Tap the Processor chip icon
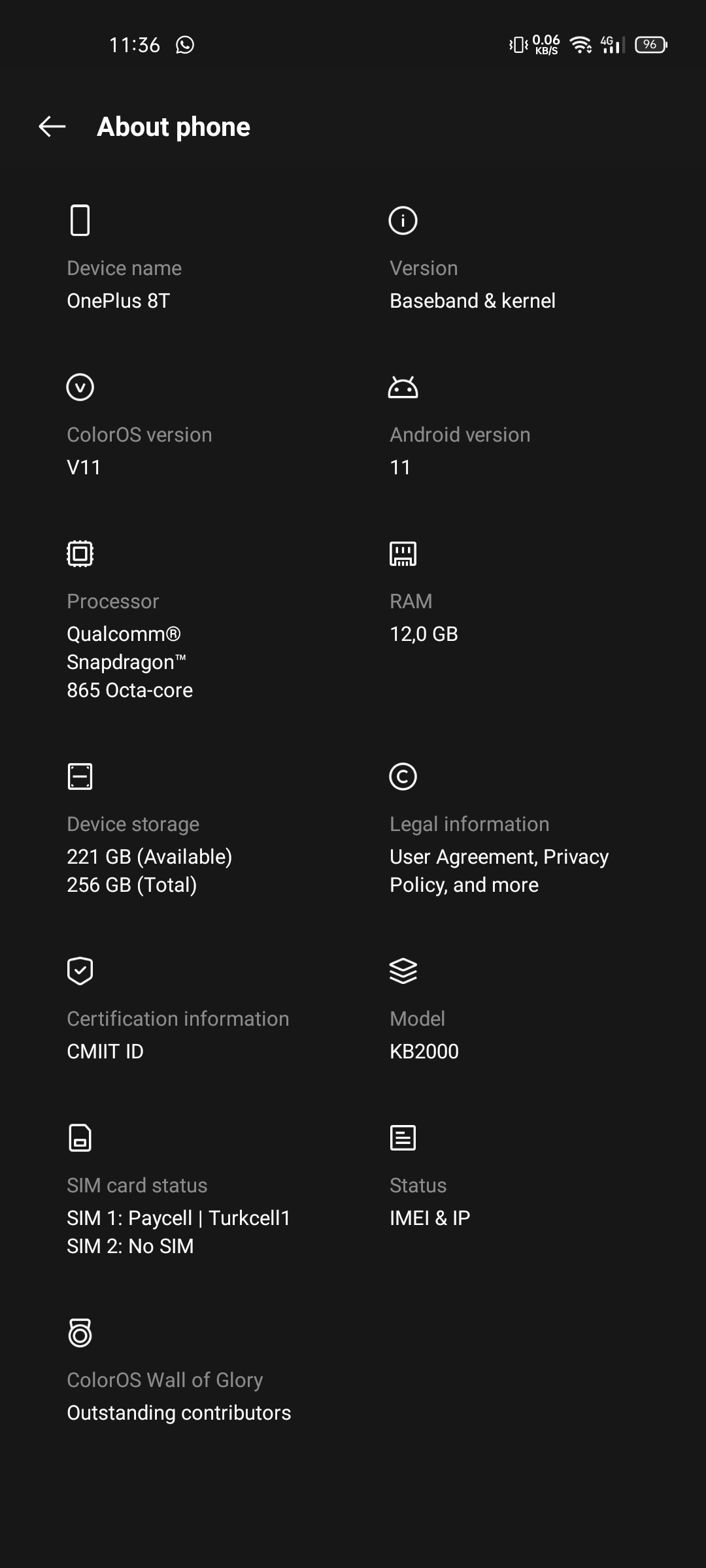This screenshot has width=706, height=1568. point(80,553)
